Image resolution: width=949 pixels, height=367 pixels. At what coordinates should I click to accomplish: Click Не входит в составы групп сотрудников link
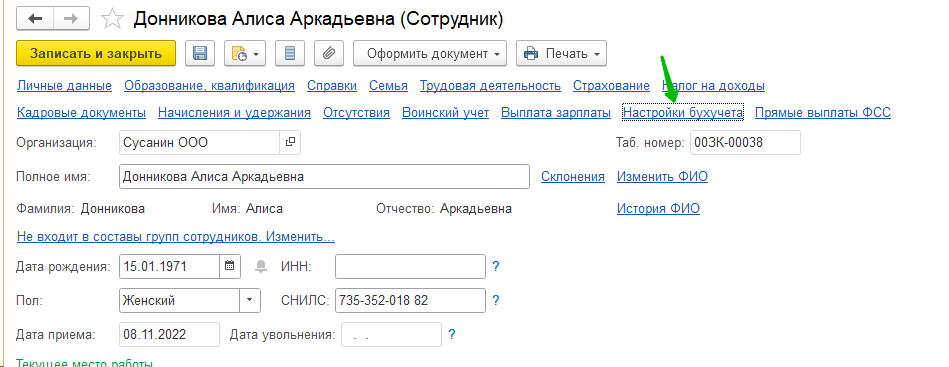176,236
